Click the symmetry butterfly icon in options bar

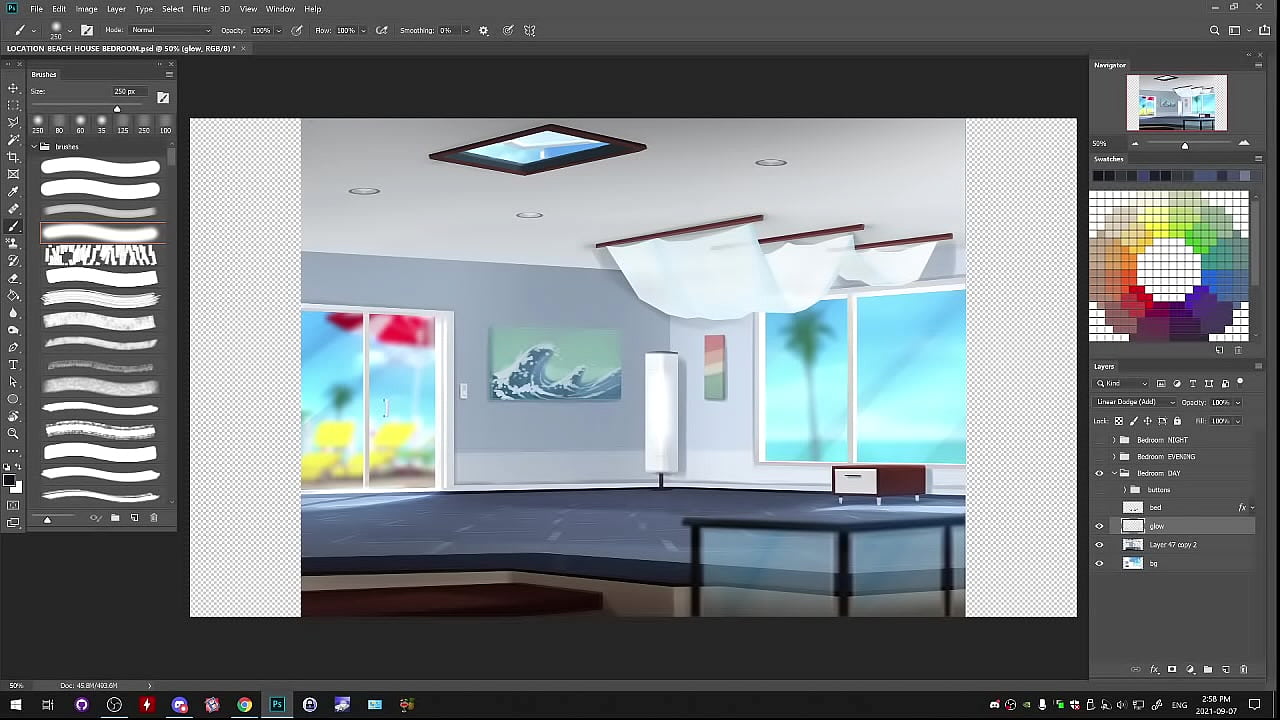click(x=530, y=30)
